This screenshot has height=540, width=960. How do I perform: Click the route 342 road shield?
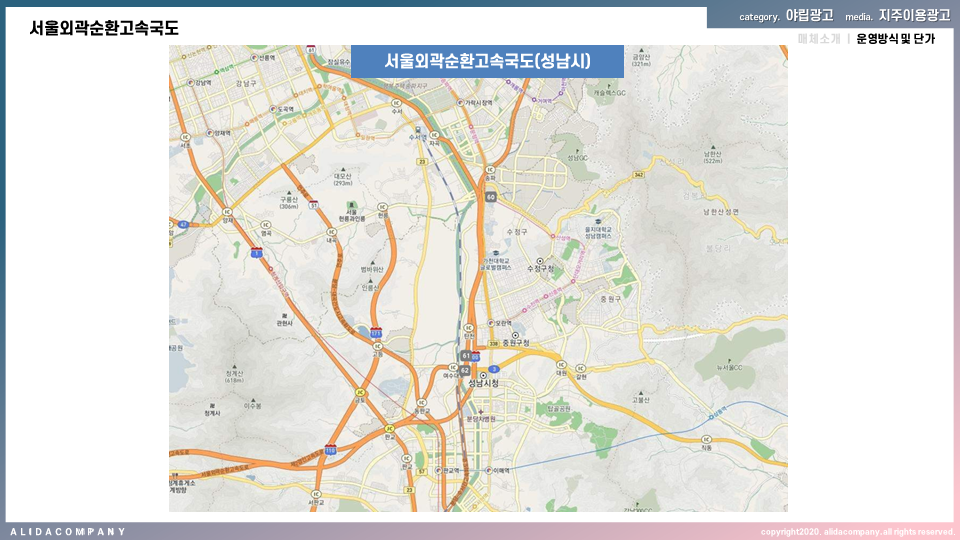tap(638, 174)
